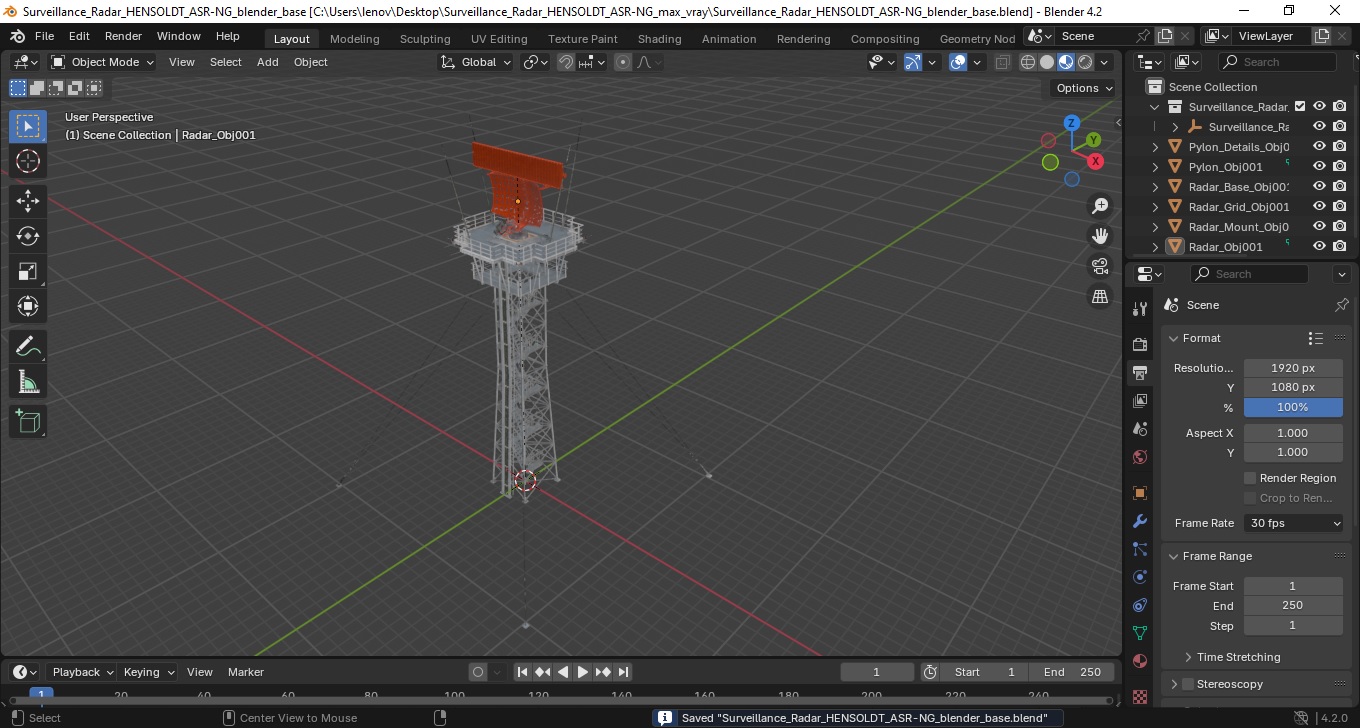1360x728 pixels.
Task: Open the Keying popover in timeline
Action: click(149, 672)
